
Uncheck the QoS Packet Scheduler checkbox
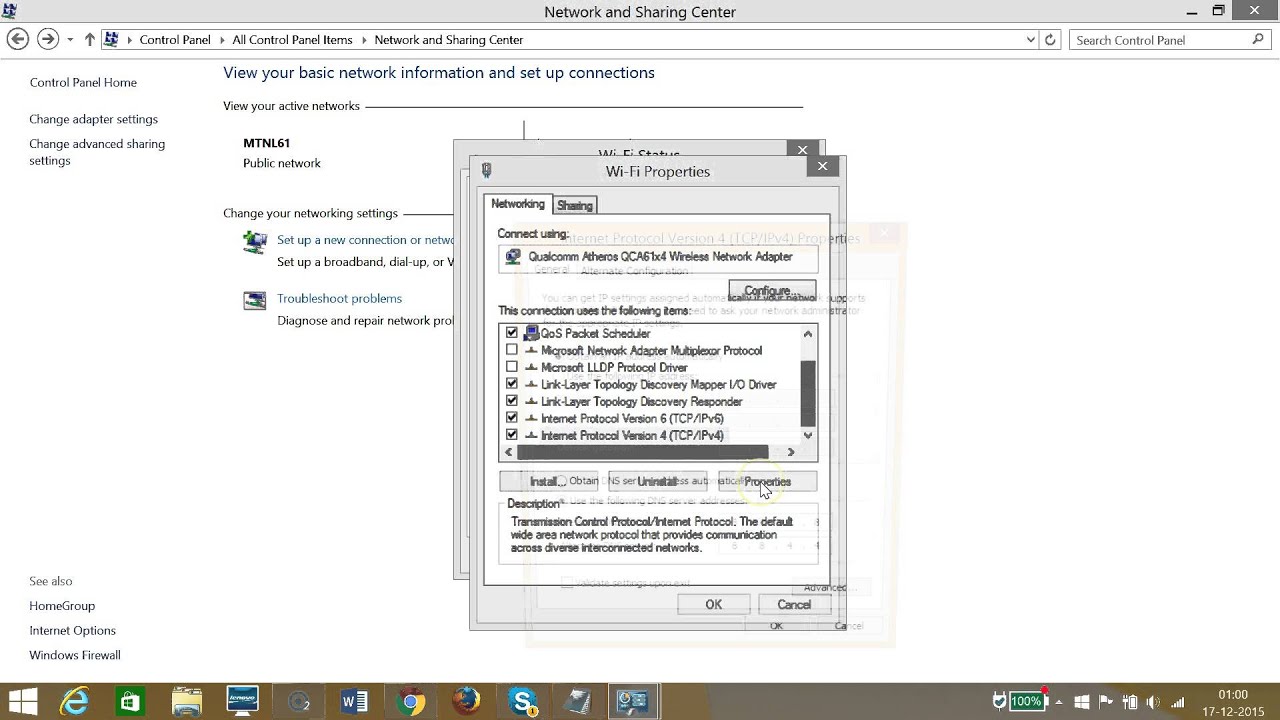(512, 333)
